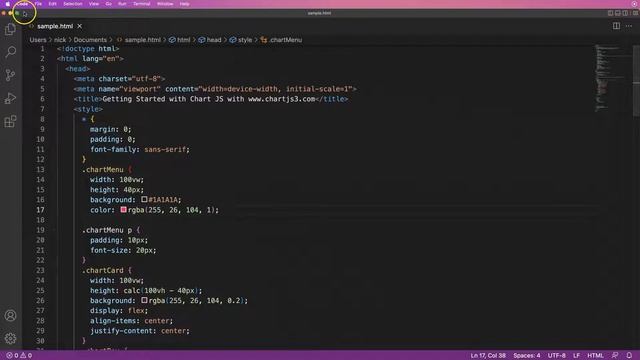Open the Search view in the activity bar
This screenshot has height=360, width=640.
click(10, 52)
